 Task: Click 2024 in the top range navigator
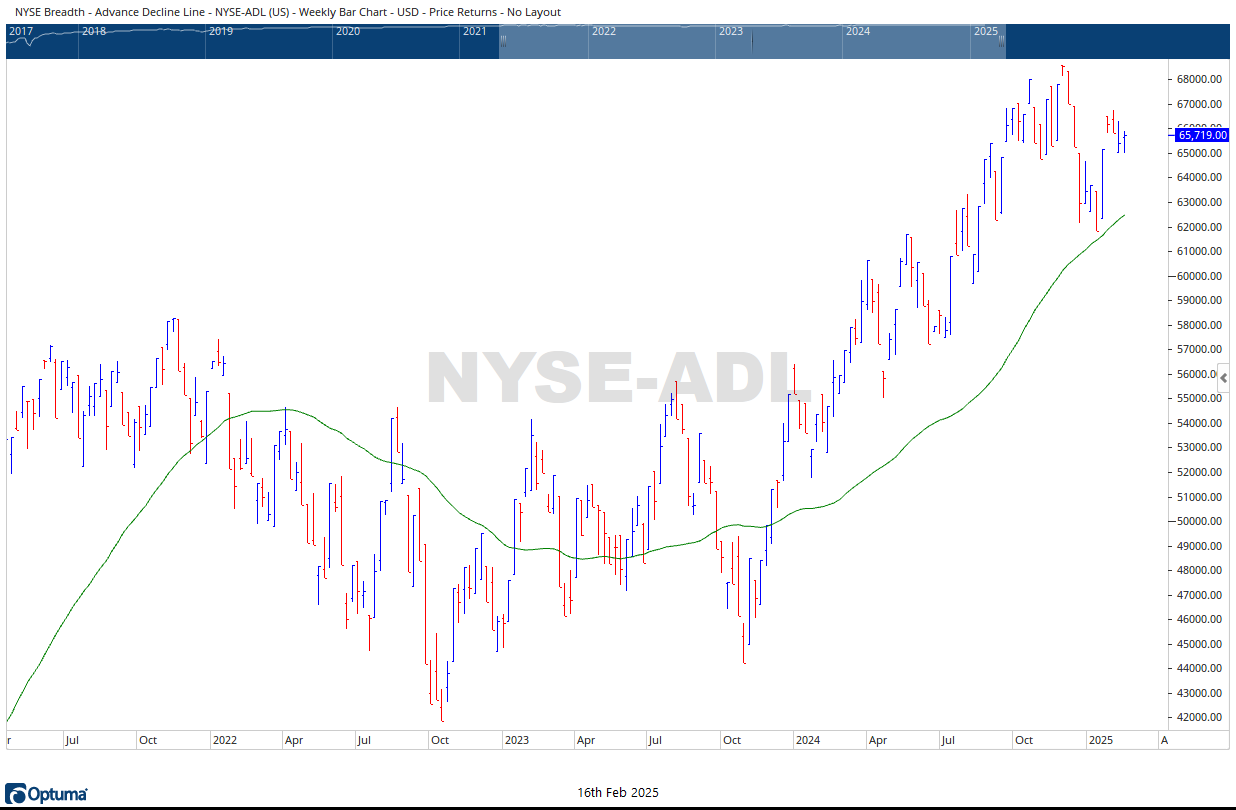tap(857, 31)
